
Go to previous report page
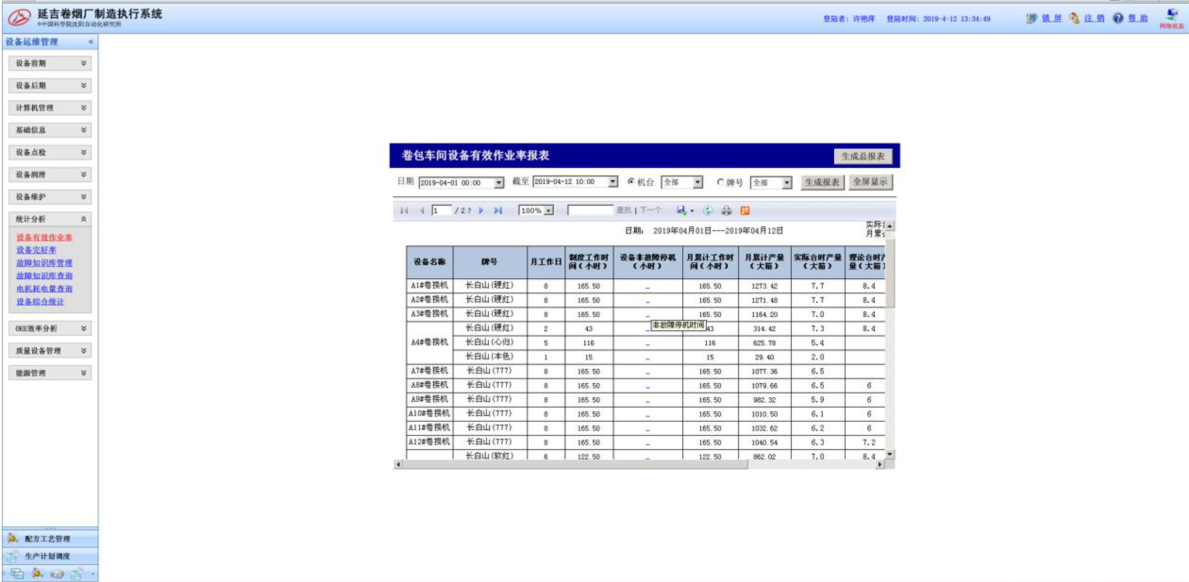pyautogui.click(x=422, y=211)
